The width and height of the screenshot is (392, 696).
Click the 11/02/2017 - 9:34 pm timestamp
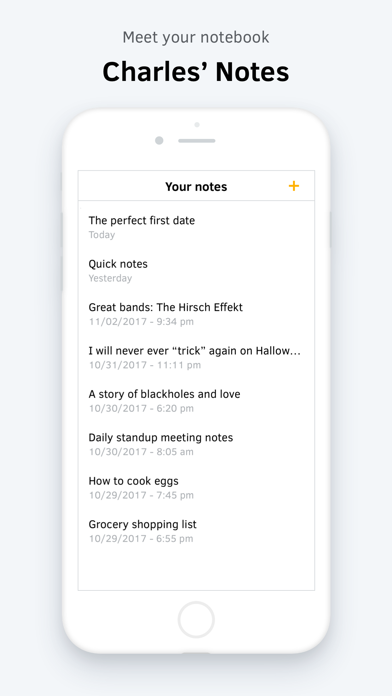pyautogui.click(x=141, y=321)
